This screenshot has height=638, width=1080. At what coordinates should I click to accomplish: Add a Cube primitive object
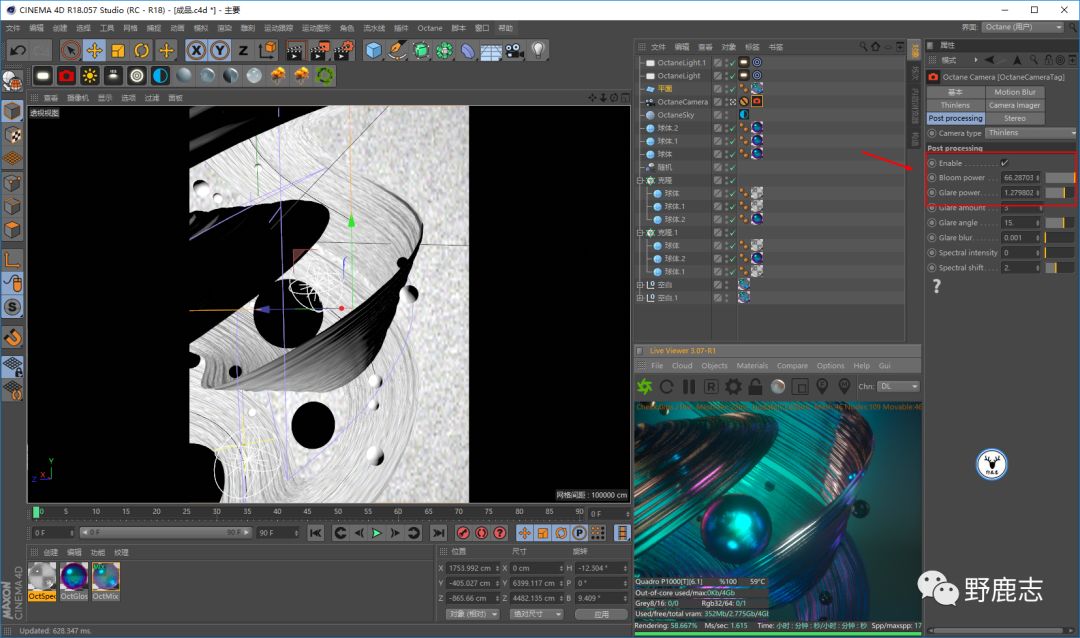pos(374,50)
